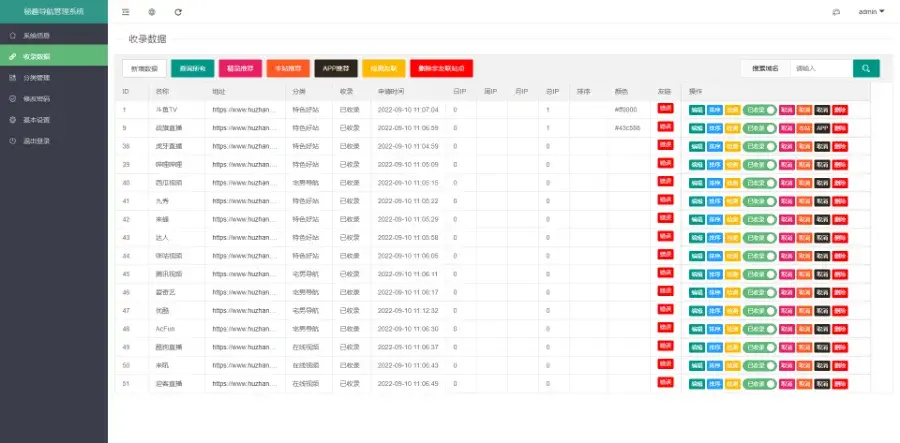Screen dimensions: 900x443
Task: Open the message icon beside admin
Action: coord(836,11)
